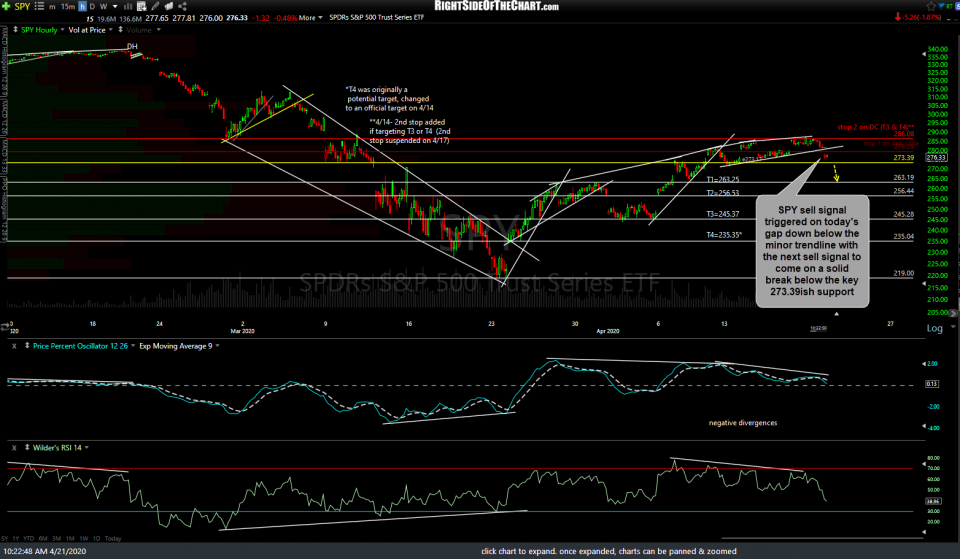Click the right scroll arrow below the price axis
The image size is (960, 559).
pyautogui.click(x=953, y=313)
